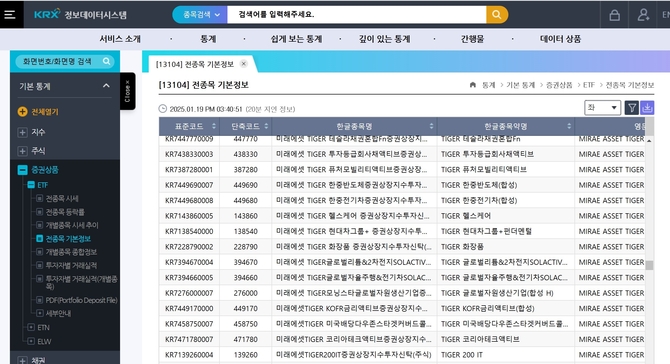Open 전종목 등락률 in sidebar
Image resolution: width=670 pixels, height=364 pixels.
coord(65,212)
